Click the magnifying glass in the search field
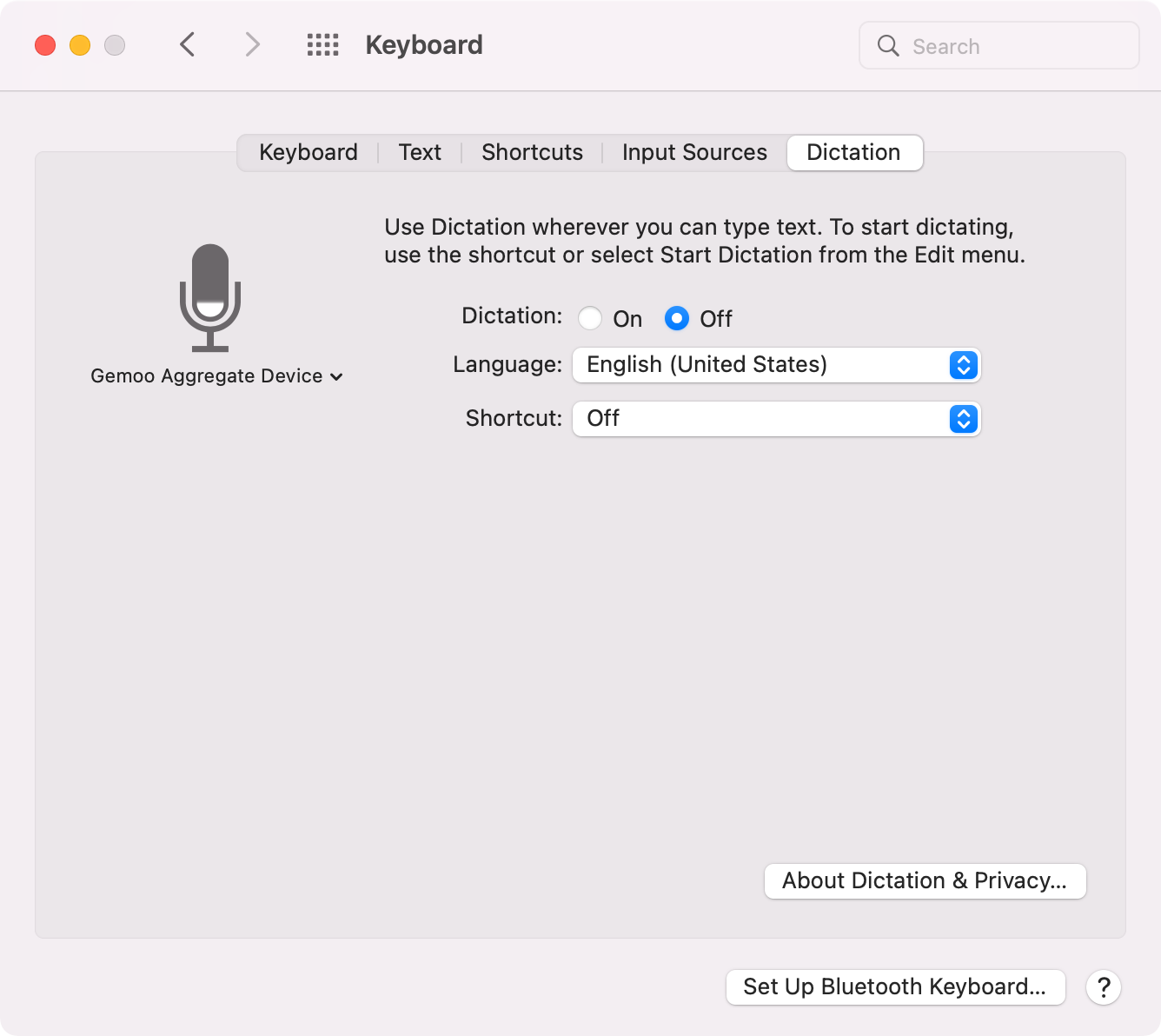This screenshot has width=1161, height=1036. click(x=887, y=45)
